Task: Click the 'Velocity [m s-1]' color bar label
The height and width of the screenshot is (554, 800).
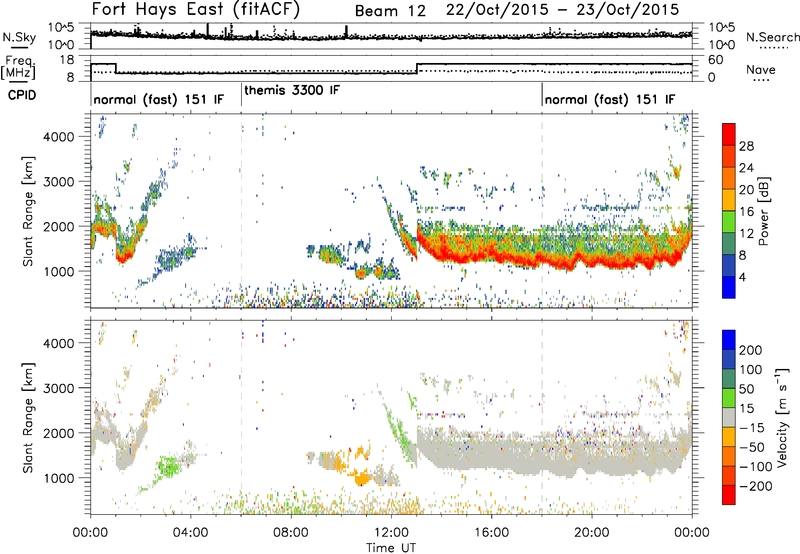Action: click(782, 417)
